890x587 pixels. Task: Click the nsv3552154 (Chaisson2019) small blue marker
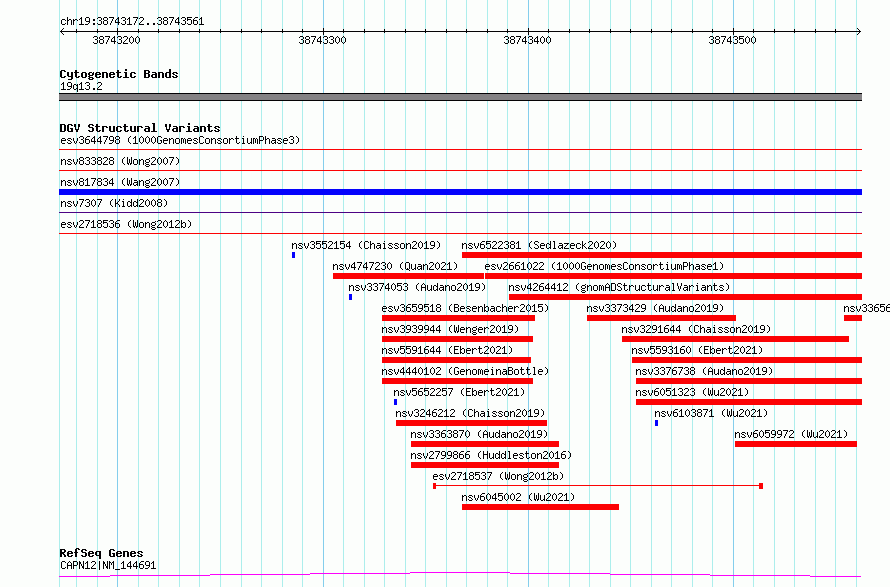tap(293, 255)
